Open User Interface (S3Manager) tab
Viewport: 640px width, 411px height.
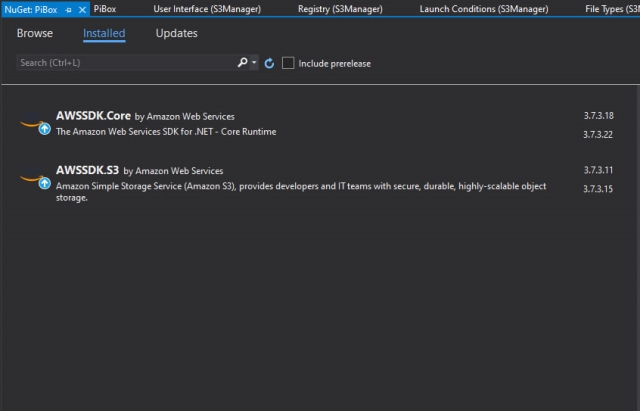(207, 9)
